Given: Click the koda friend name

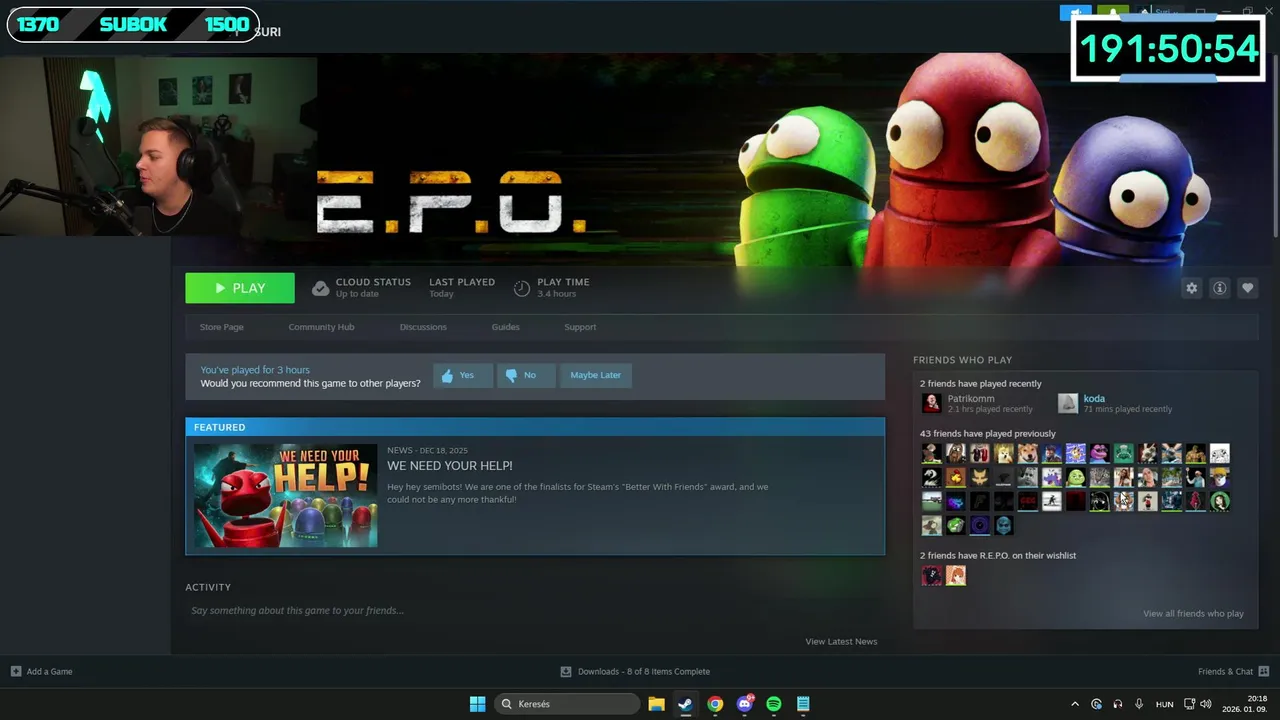Looking at the screenshot, I should [1094, 398].
